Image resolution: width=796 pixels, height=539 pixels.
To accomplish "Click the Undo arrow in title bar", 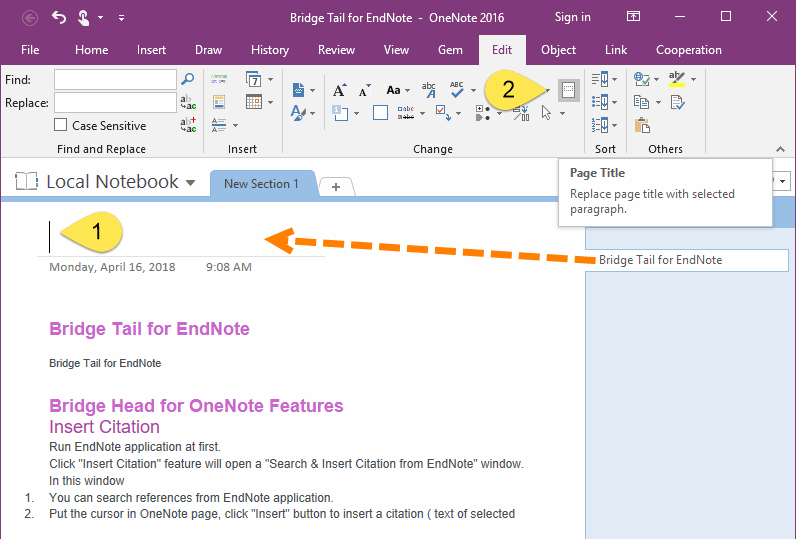I will pos(59,18).
